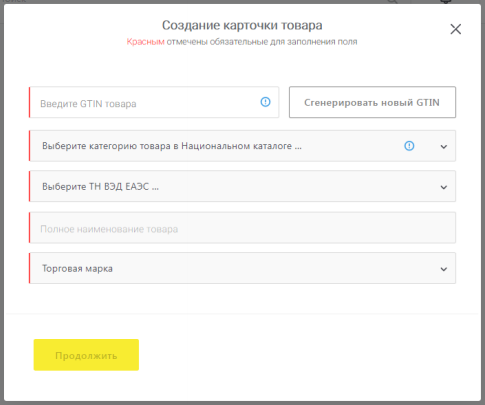Click the info icon in category selector
Viewport: 485px width, 405px height.
[409, 146]
